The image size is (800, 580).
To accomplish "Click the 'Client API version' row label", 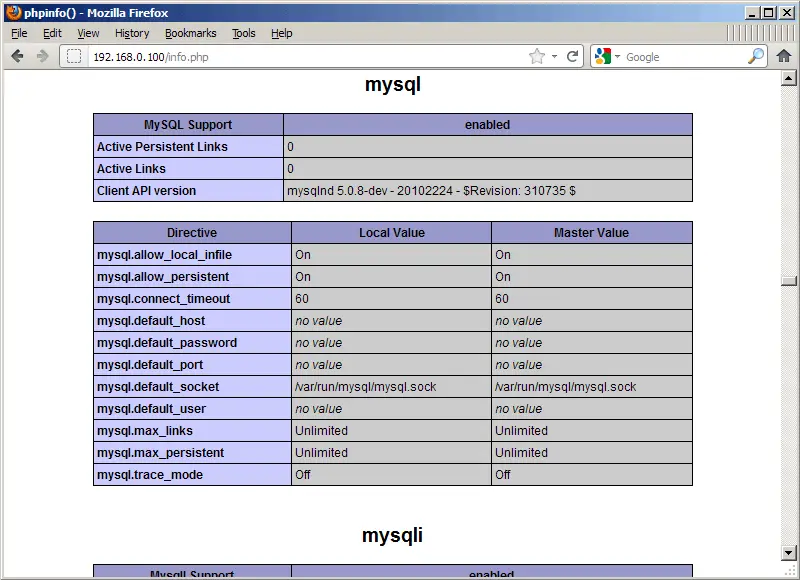I will (146, 190).
